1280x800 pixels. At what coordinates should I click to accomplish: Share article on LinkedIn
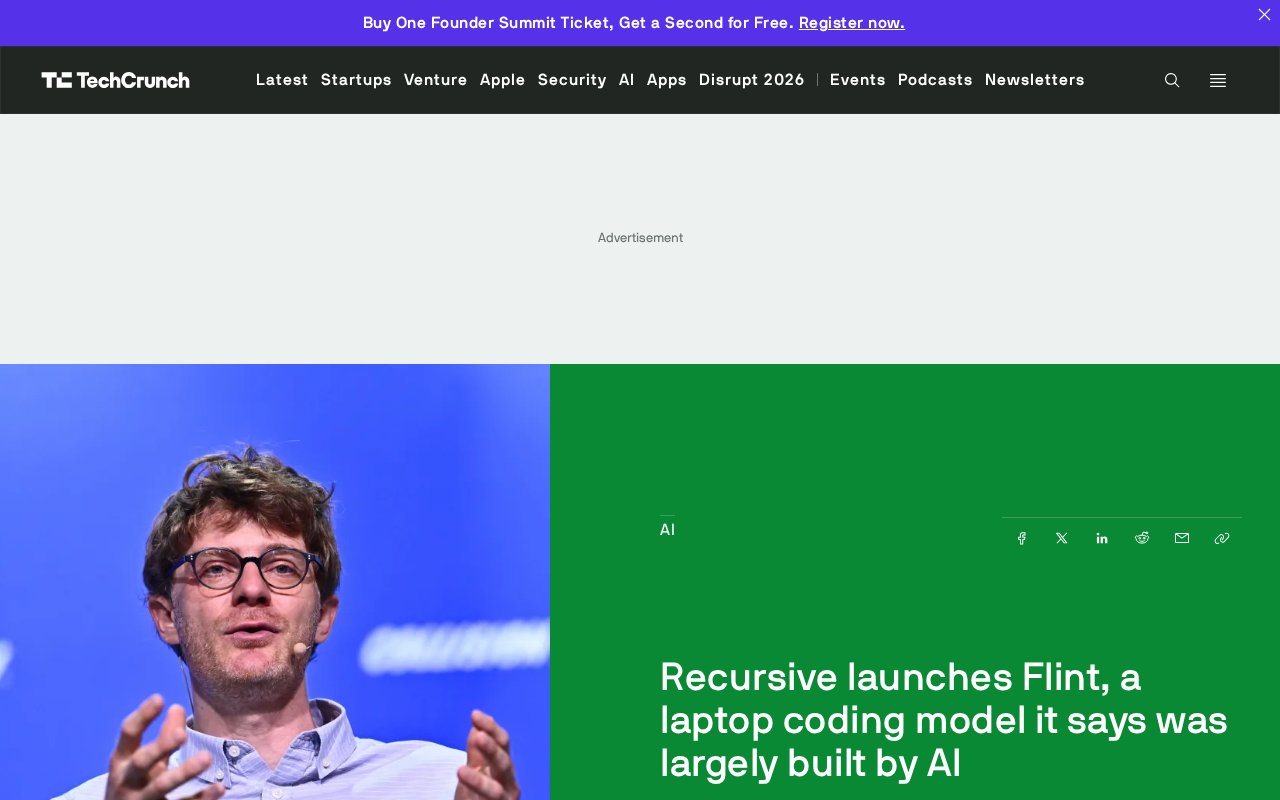(x=1102, y=538)
